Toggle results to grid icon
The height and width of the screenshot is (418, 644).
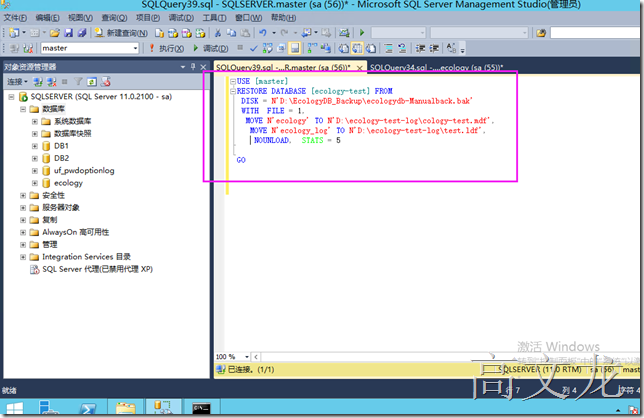point(357,48)
